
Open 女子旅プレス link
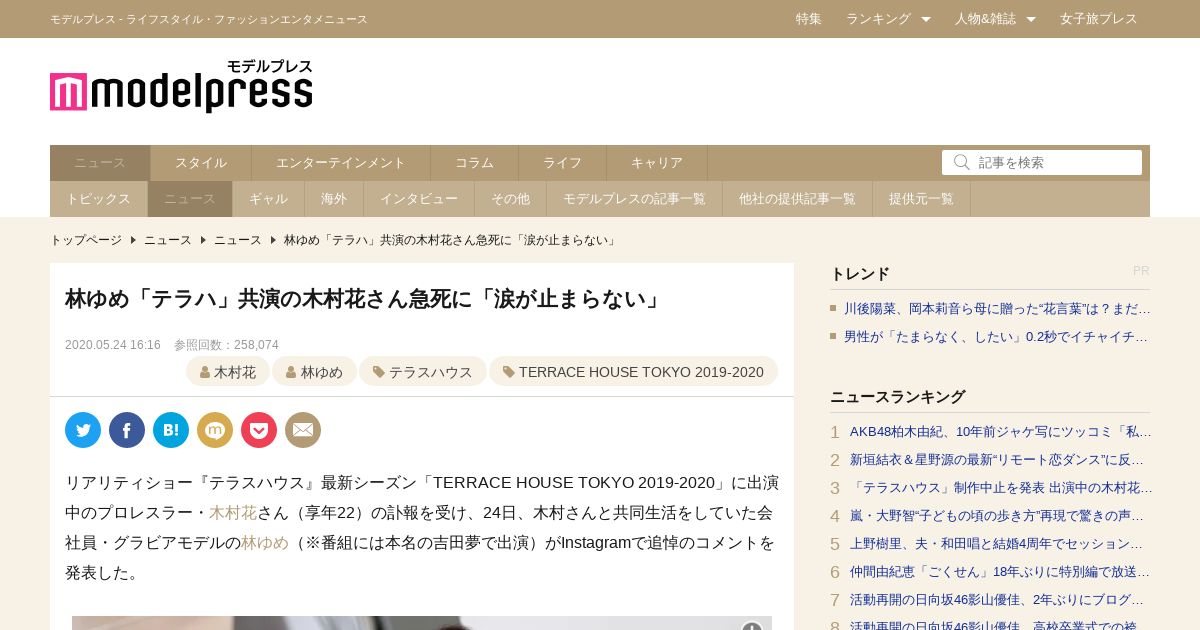click(1099, 19)
